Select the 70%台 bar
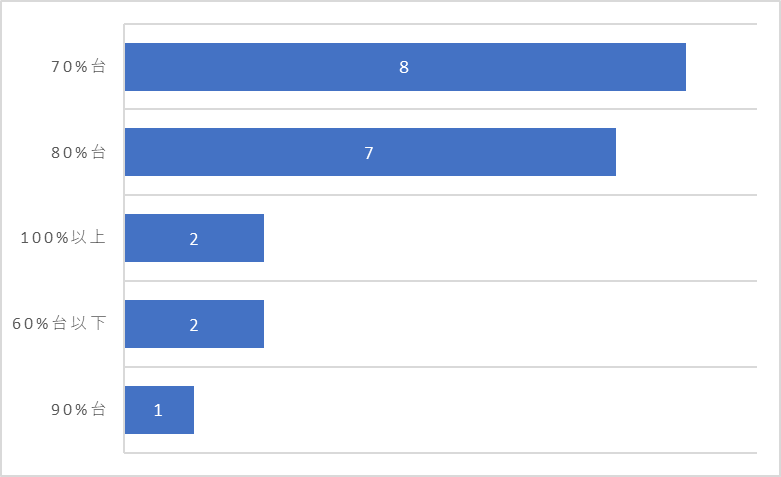Image resolution: width=781 pixels, height=477 pixels. 405,67
